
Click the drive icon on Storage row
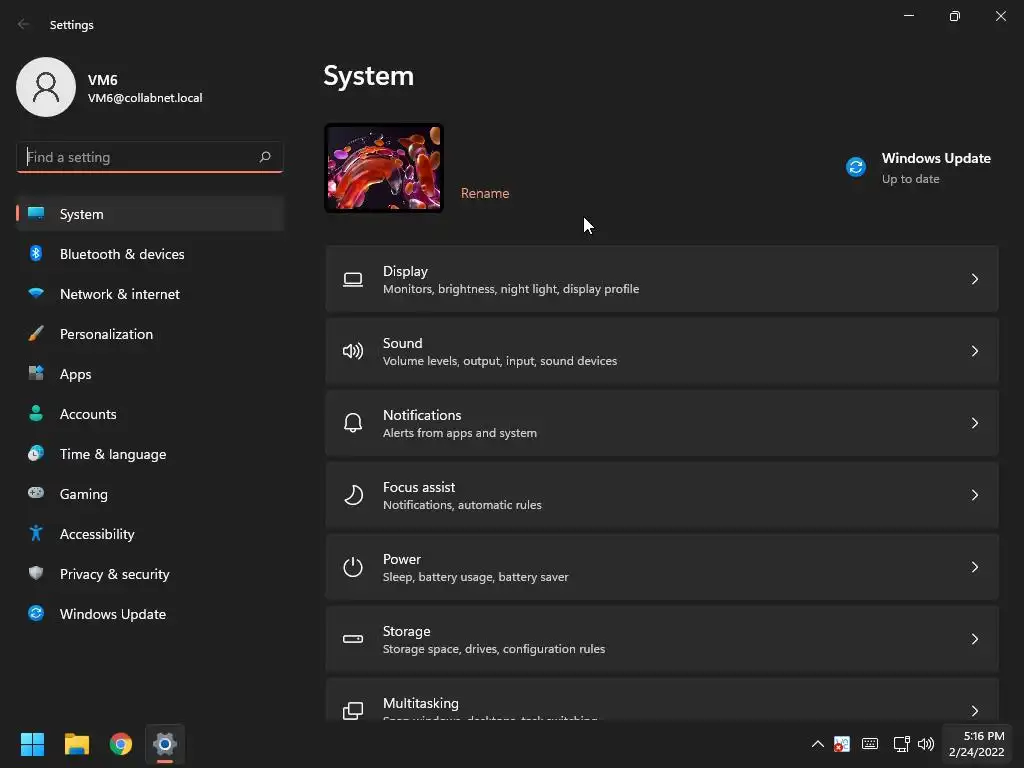click(x=353, y=639)
